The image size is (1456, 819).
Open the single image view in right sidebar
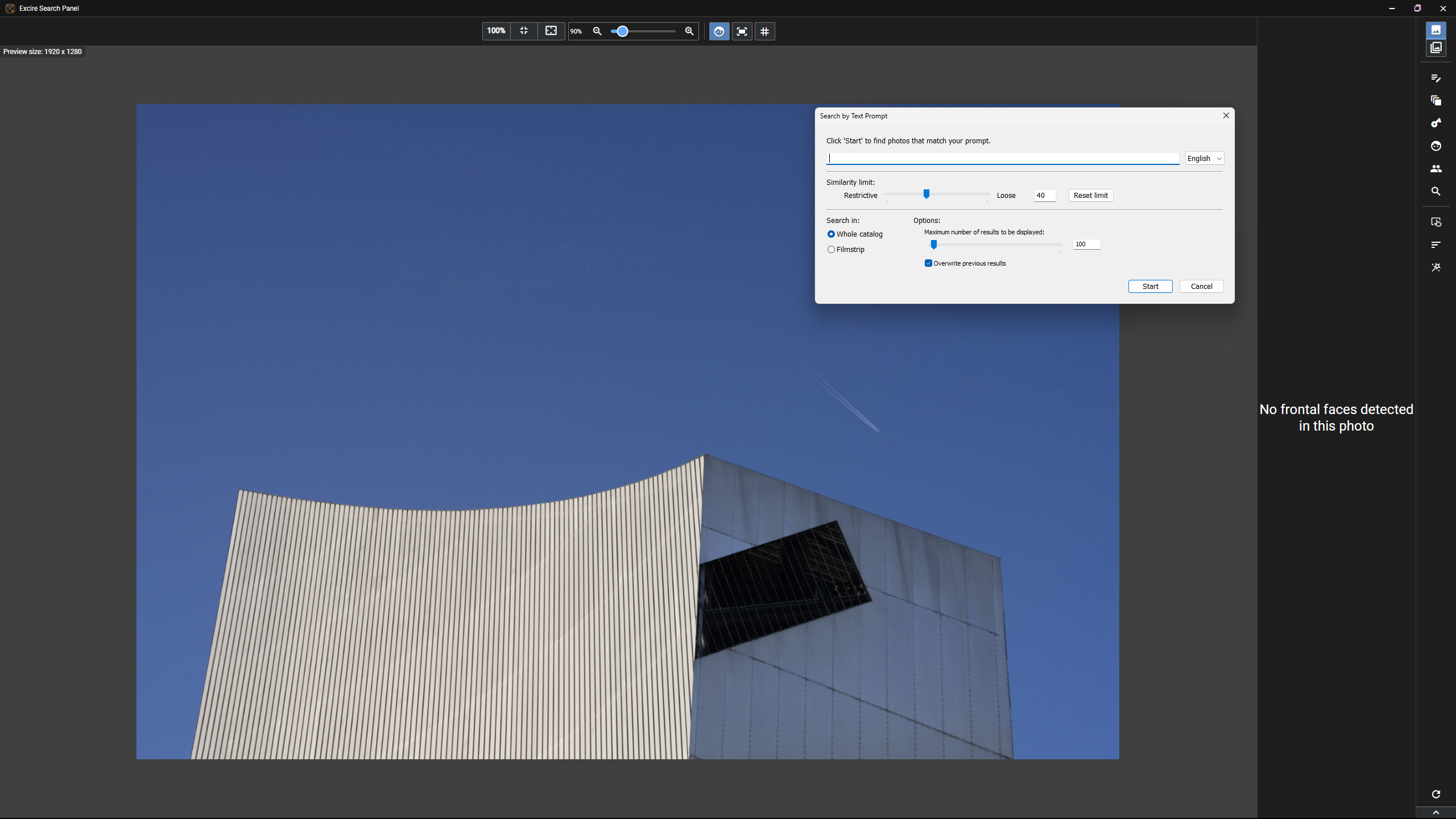tap(1436, 30)
